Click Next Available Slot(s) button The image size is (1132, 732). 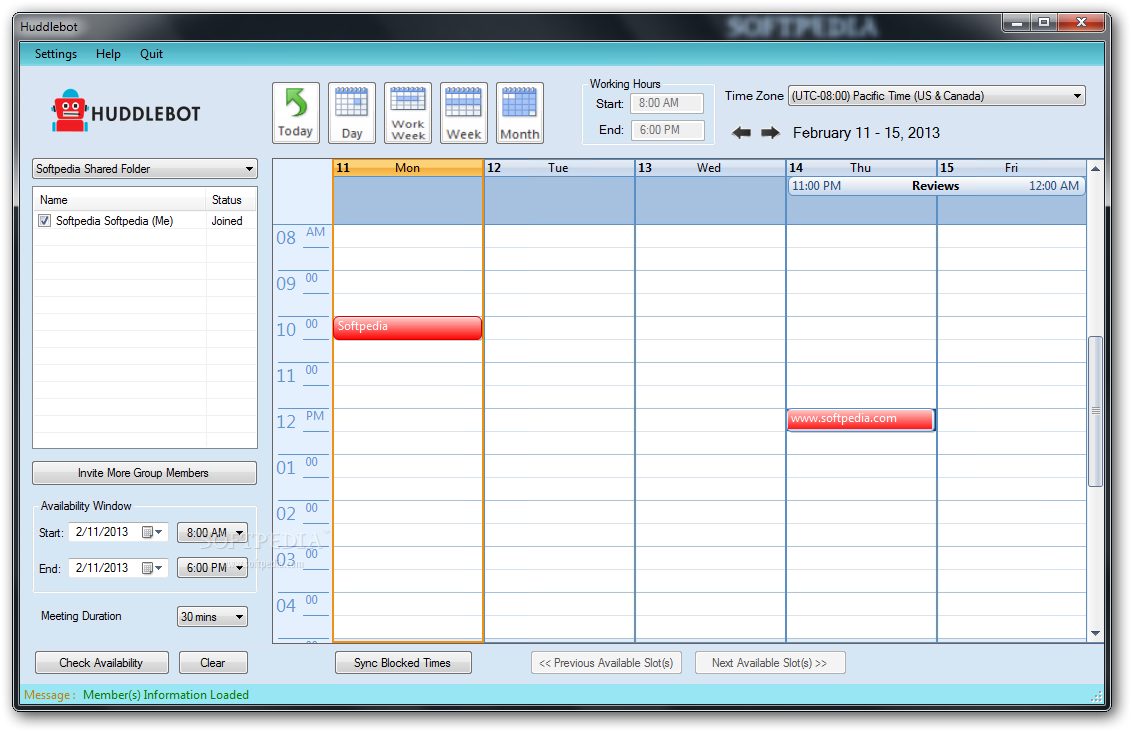click(770, 663)
